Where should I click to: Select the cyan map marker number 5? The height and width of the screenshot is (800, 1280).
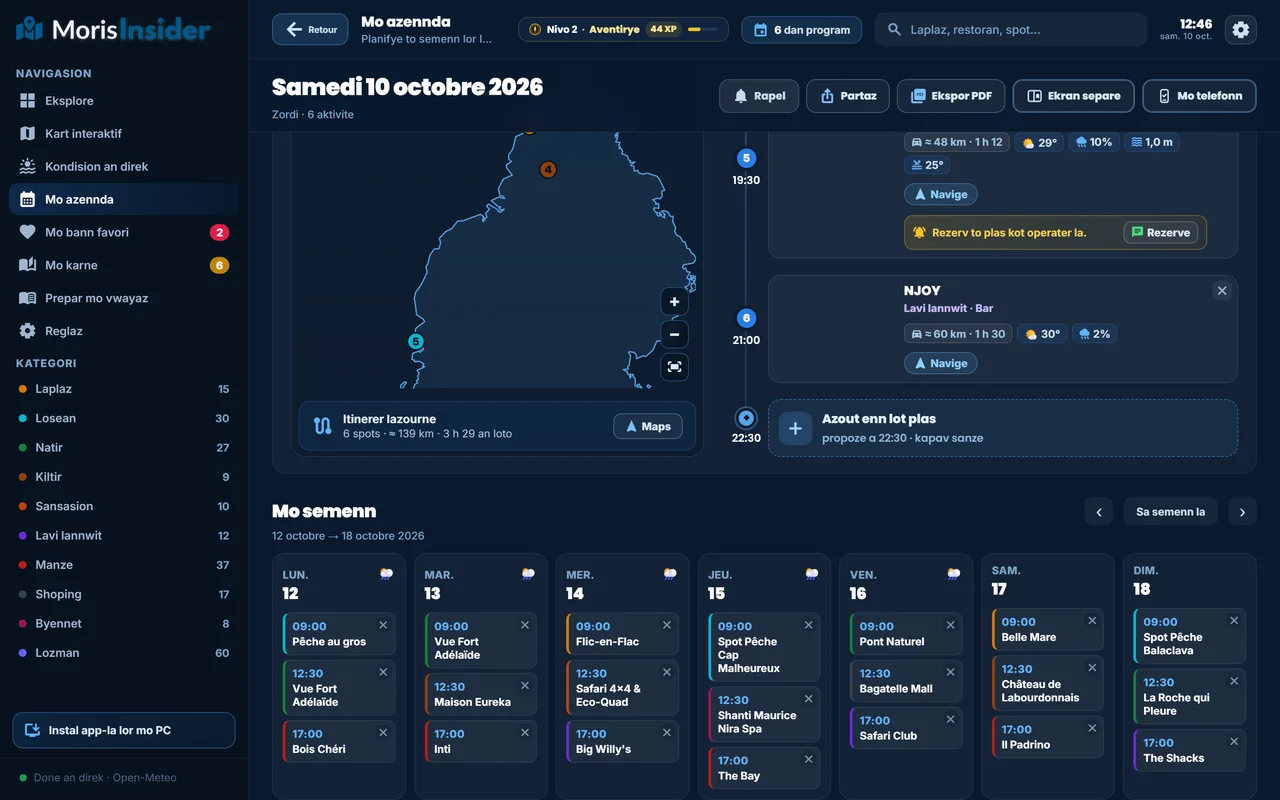tap(416, 342)
